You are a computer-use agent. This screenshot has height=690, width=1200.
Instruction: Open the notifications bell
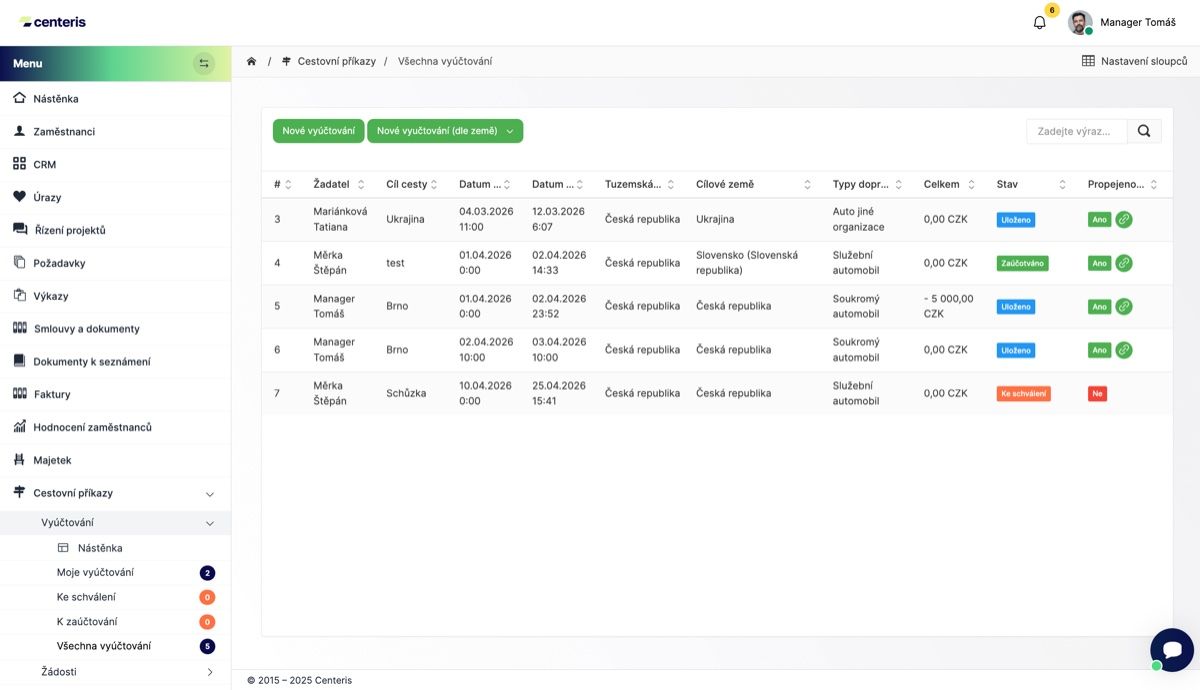coord(1039,22)
